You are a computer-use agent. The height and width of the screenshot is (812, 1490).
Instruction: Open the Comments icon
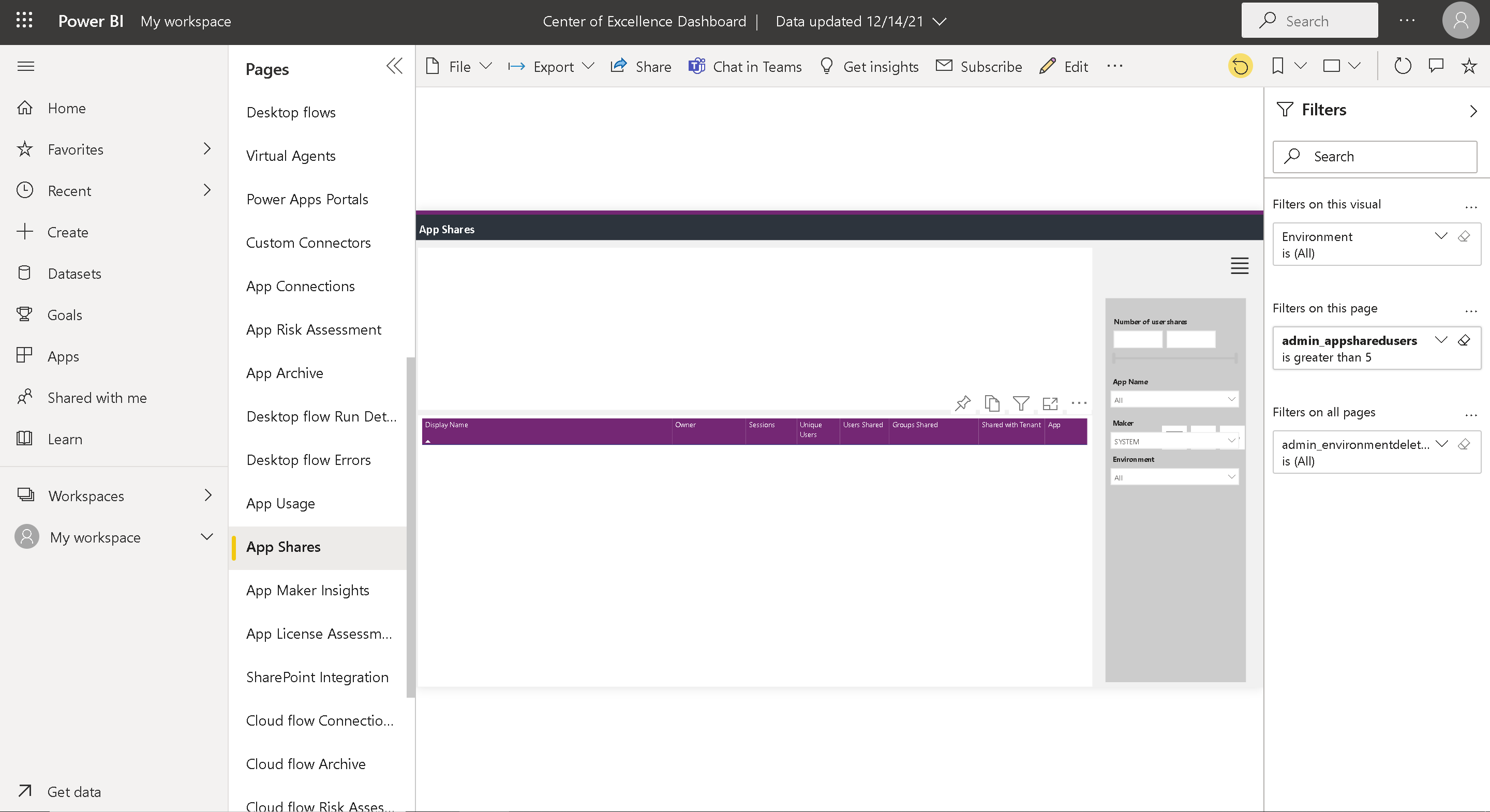click(x=1436, y=66)
